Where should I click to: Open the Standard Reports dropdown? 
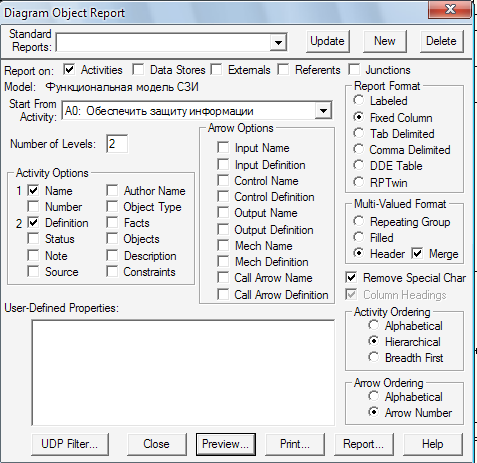click(278, 42)
